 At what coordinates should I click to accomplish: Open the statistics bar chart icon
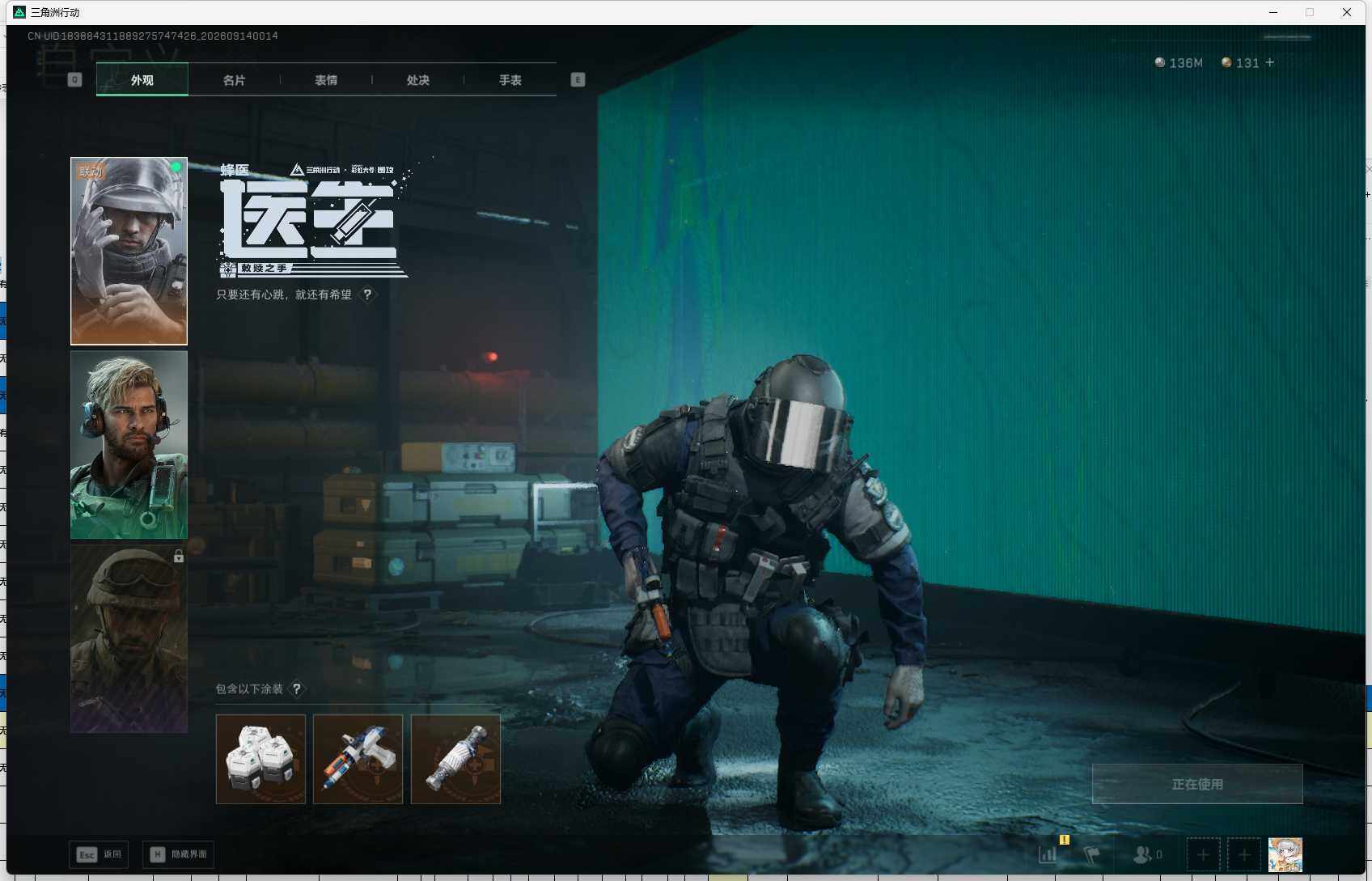1048,853
